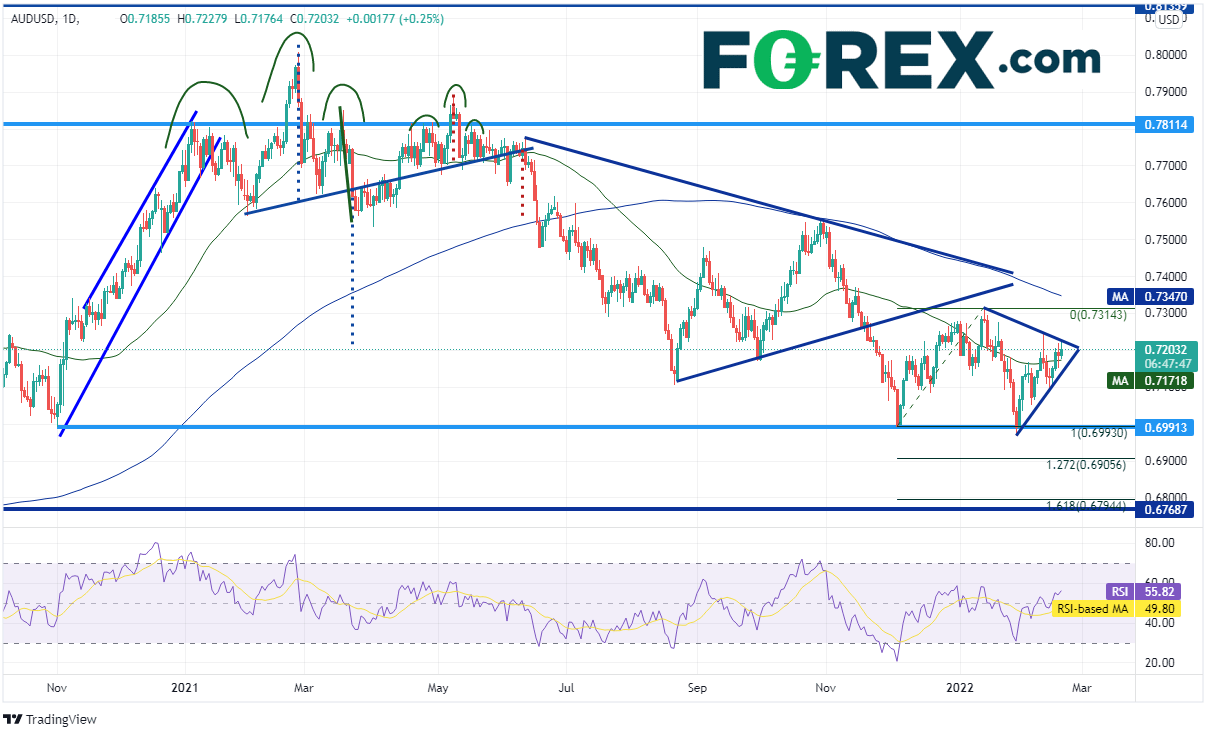Screen dimensions: 1213x737
Task: Click the 2022 label on the time axis
Action: (959, 688)
